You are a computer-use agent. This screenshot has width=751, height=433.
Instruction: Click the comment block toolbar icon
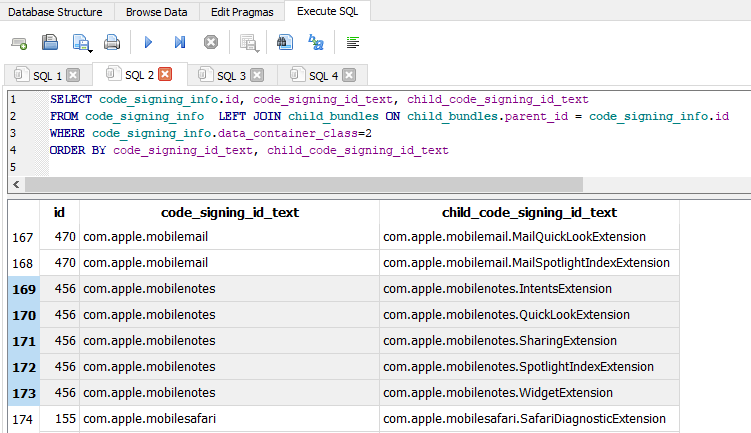coord(353,43)
